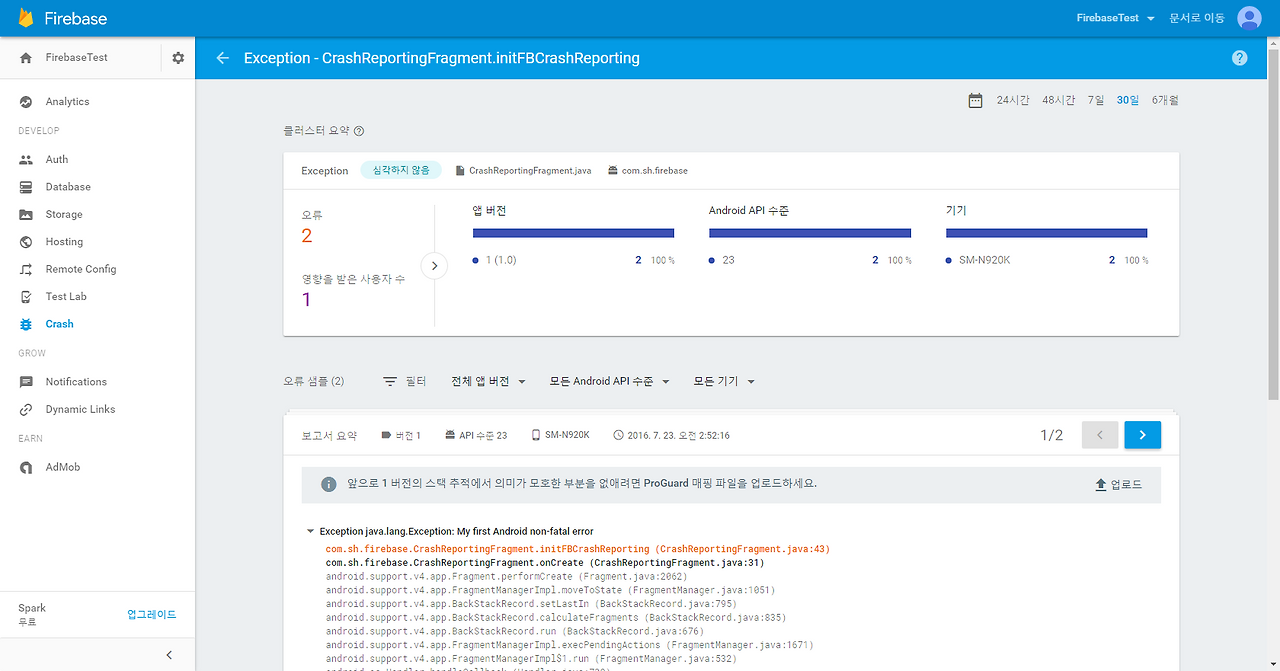Click the help question mark icon

click(1239, 57)
